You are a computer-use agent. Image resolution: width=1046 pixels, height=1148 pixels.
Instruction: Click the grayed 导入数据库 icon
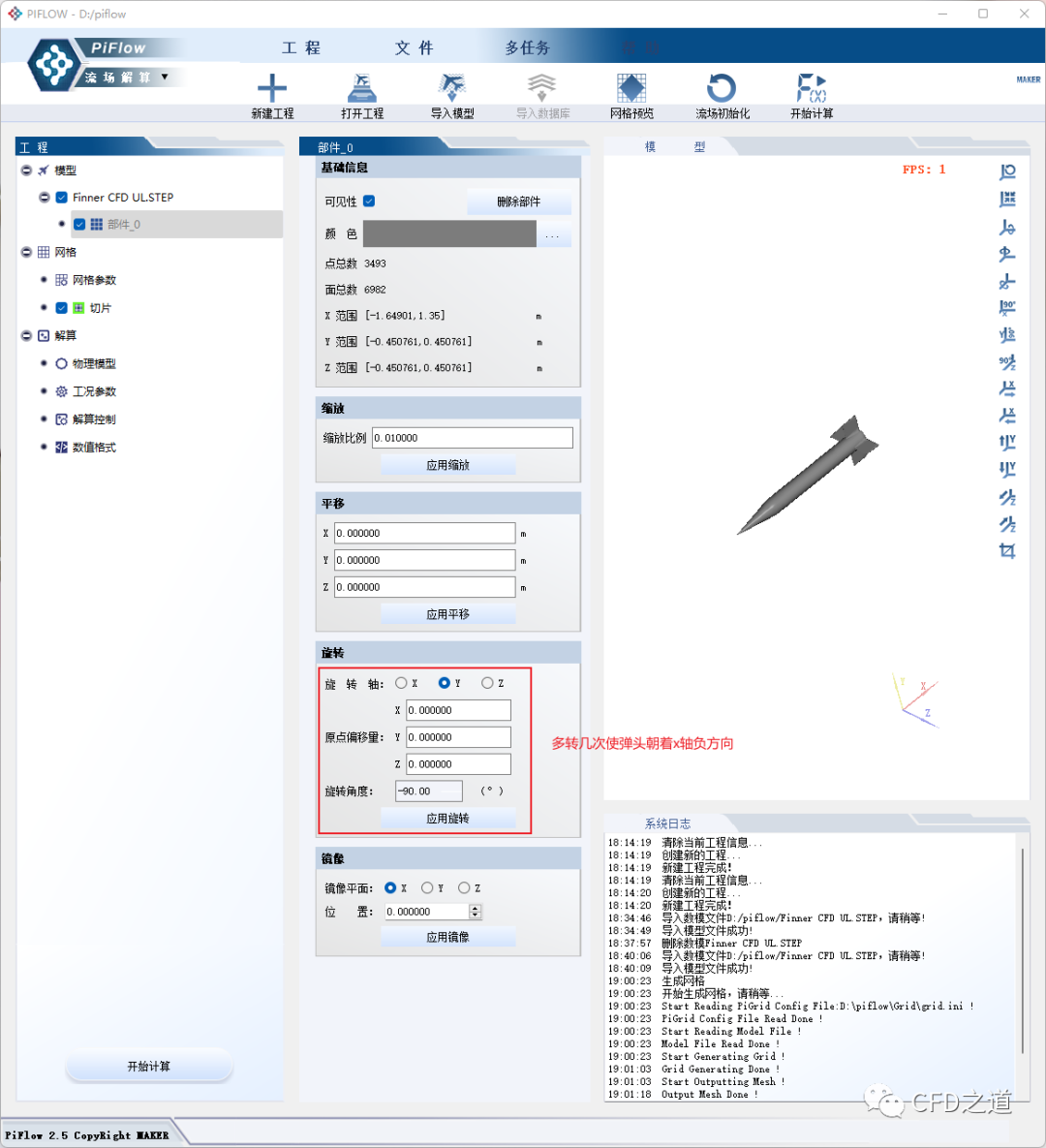pos(541,88)
